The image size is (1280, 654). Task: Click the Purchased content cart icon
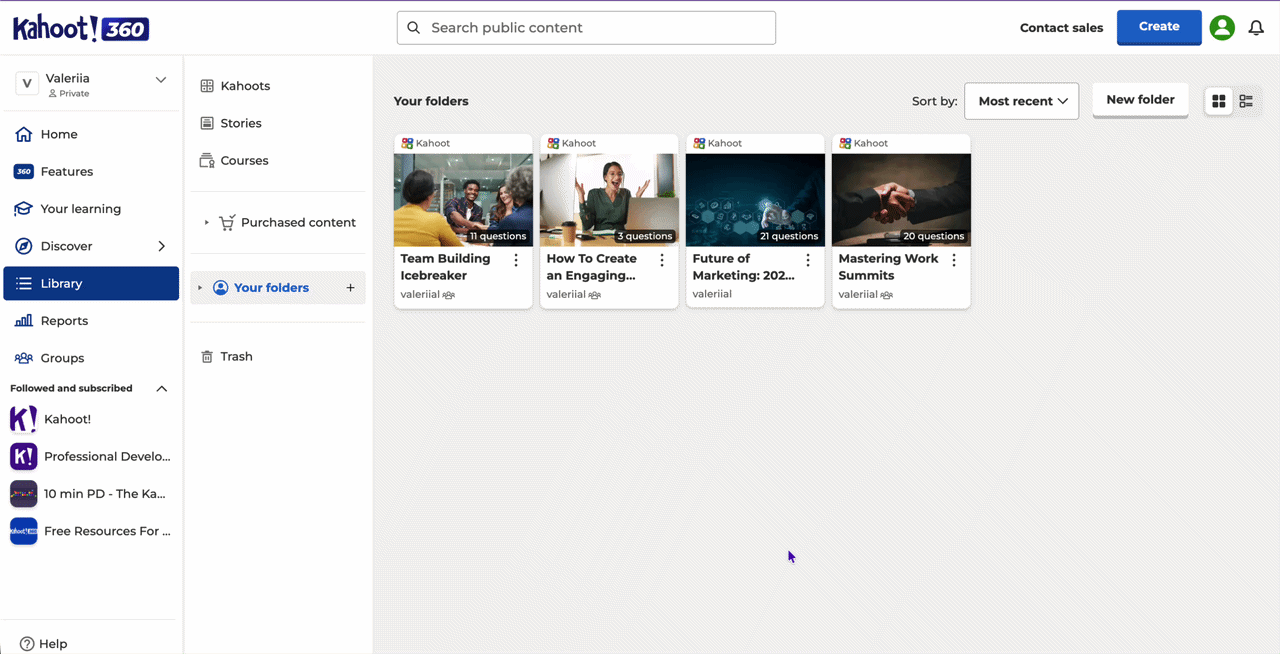[227, 222]
